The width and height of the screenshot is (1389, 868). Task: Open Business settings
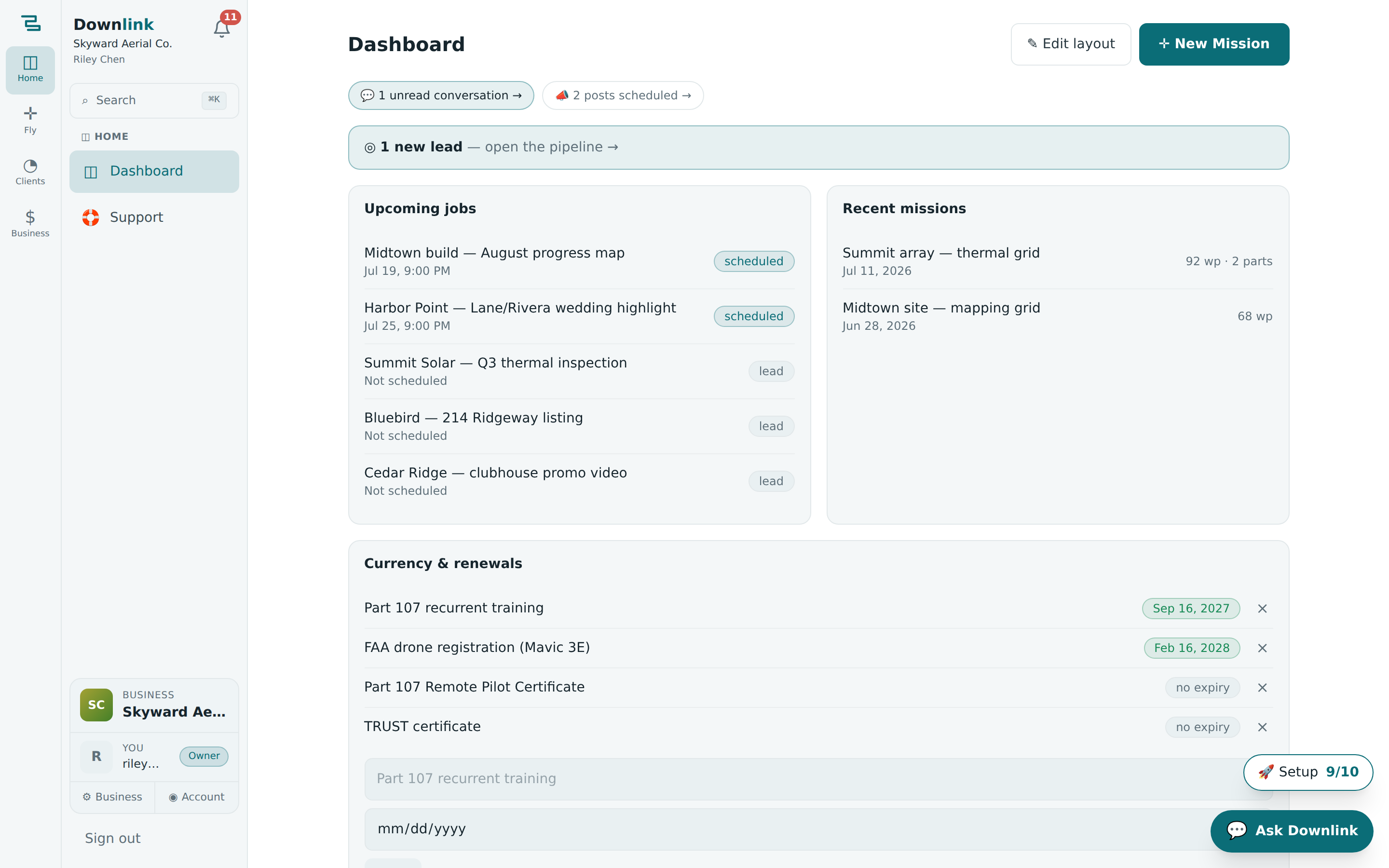coord(112,798)
